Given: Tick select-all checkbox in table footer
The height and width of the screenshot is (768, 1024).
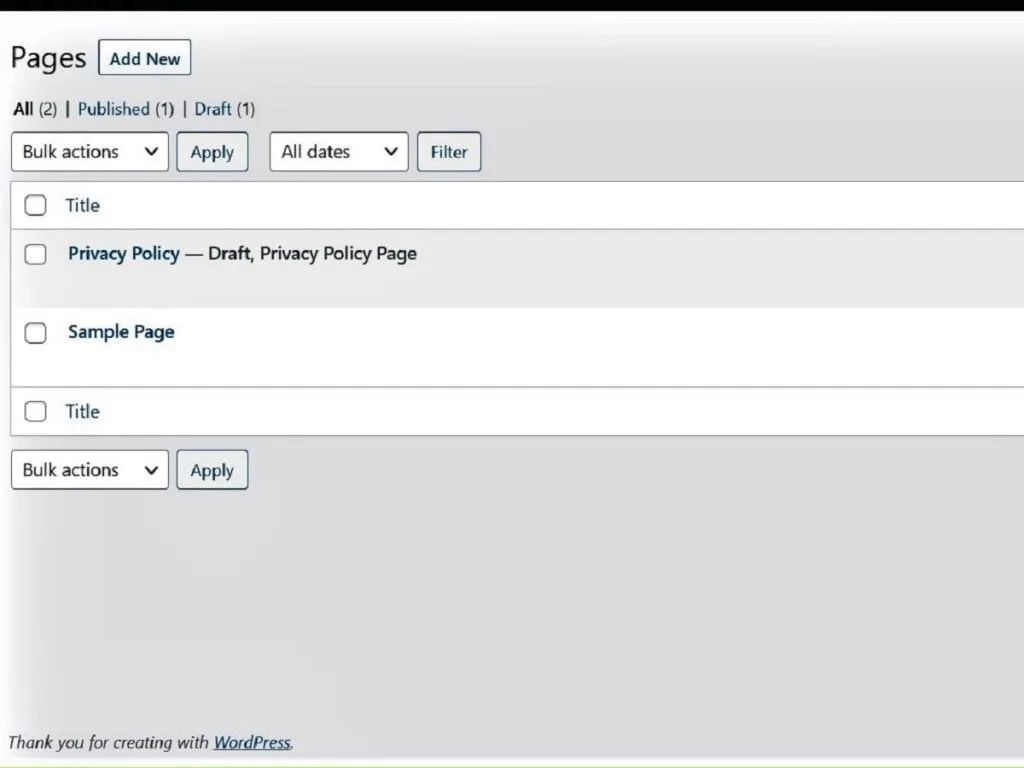Looking at the screenshot, I should 35,411.
